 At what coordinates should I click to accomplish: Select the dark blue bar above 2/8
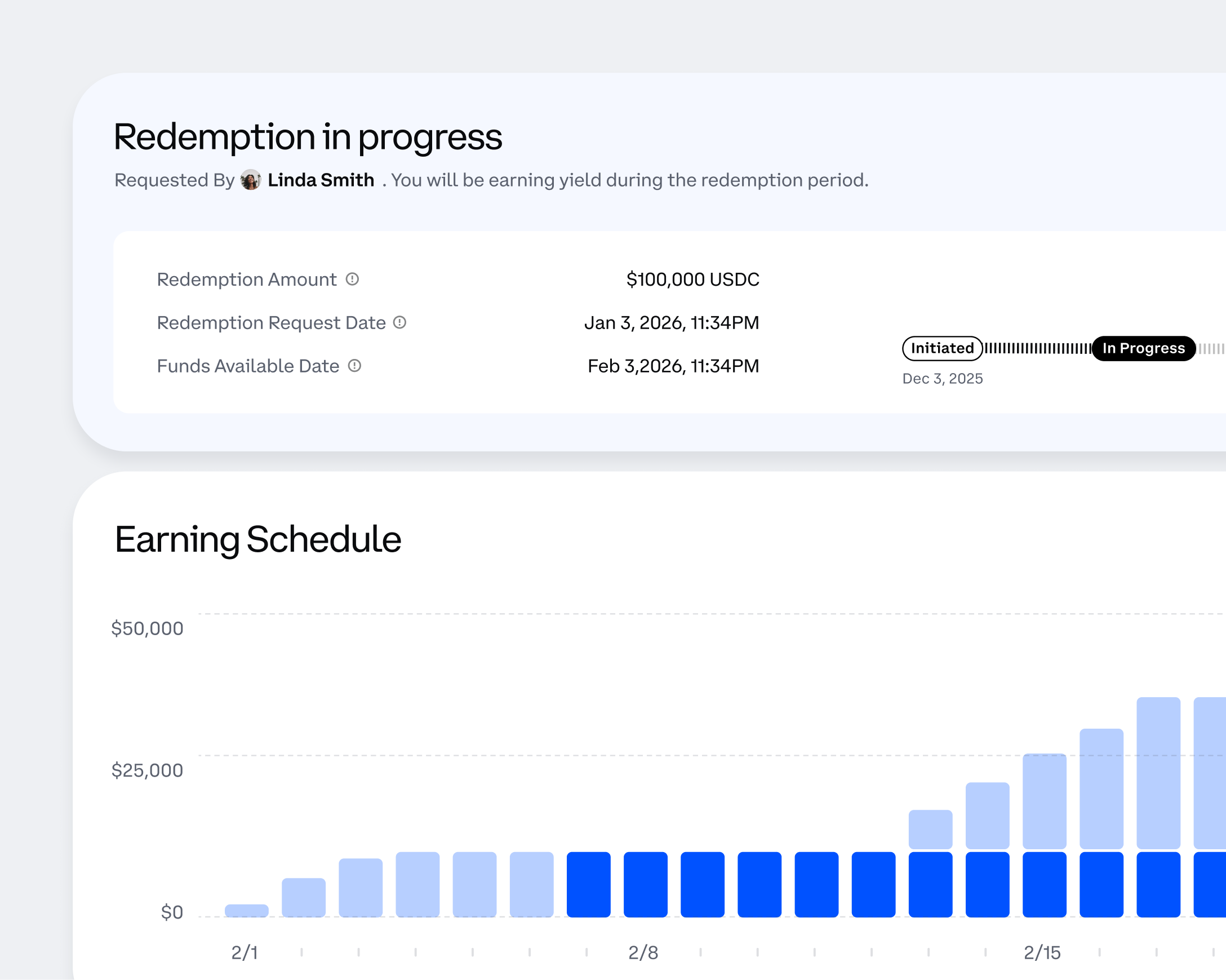coord(646,884)
